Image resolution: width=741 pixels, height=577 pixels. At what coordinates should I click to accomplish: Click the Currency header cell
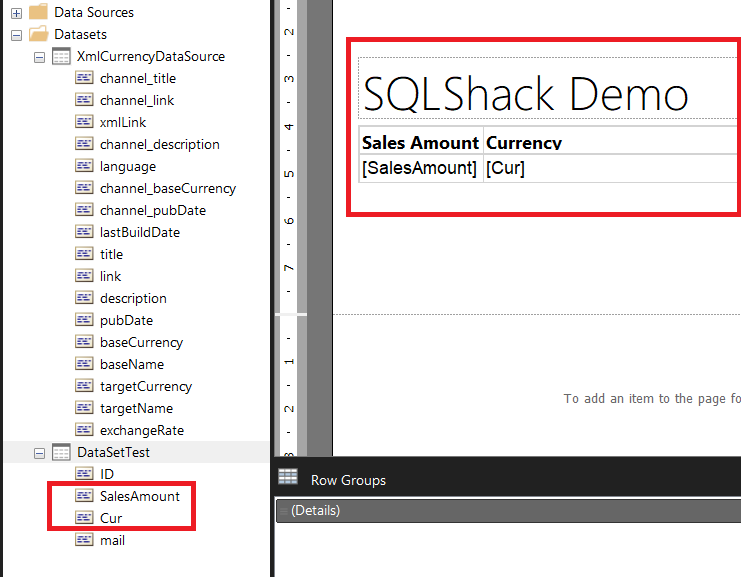tap(612, 140)
